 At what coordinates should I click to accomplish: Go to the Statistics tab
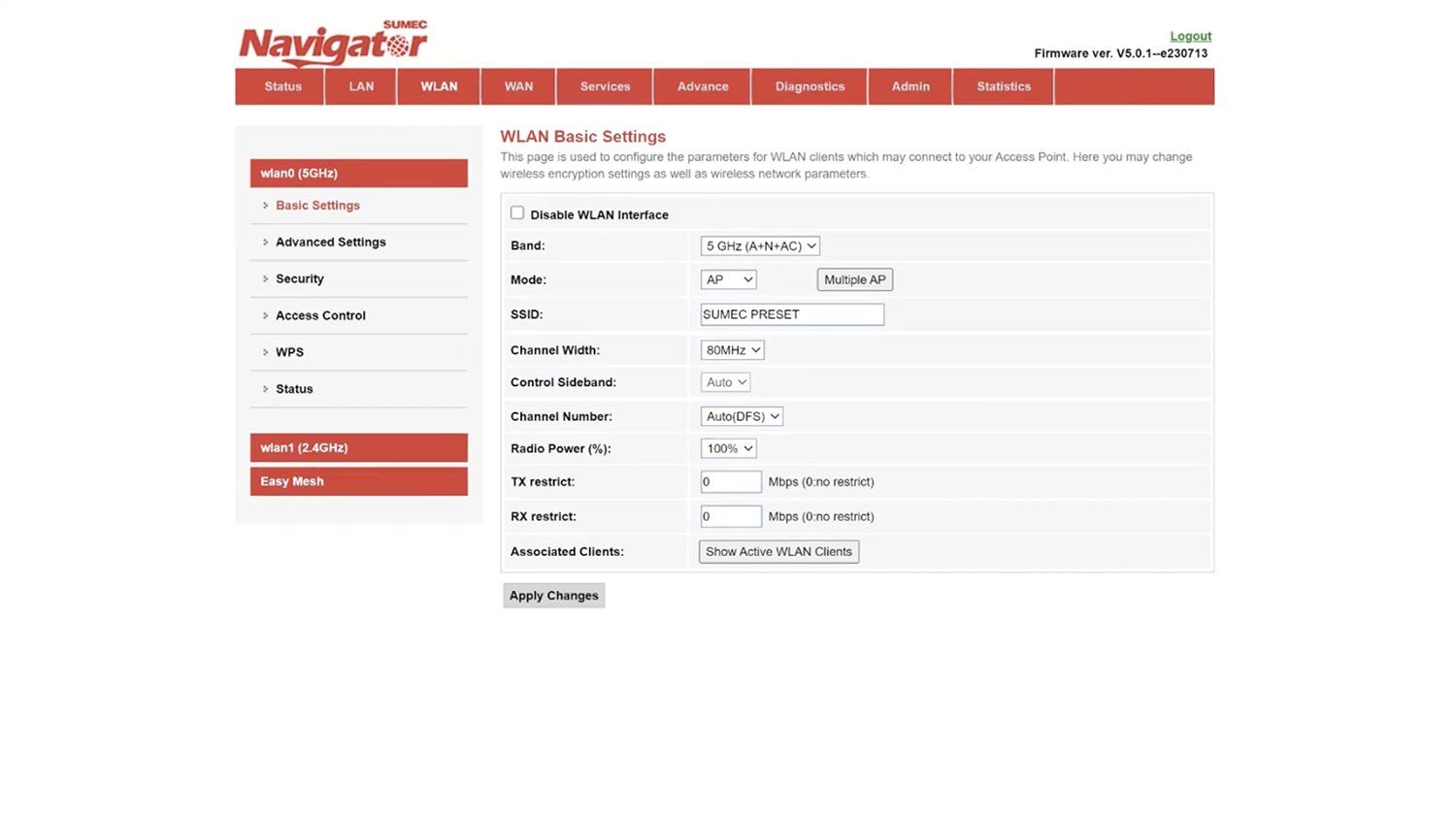coord(1004,86)
